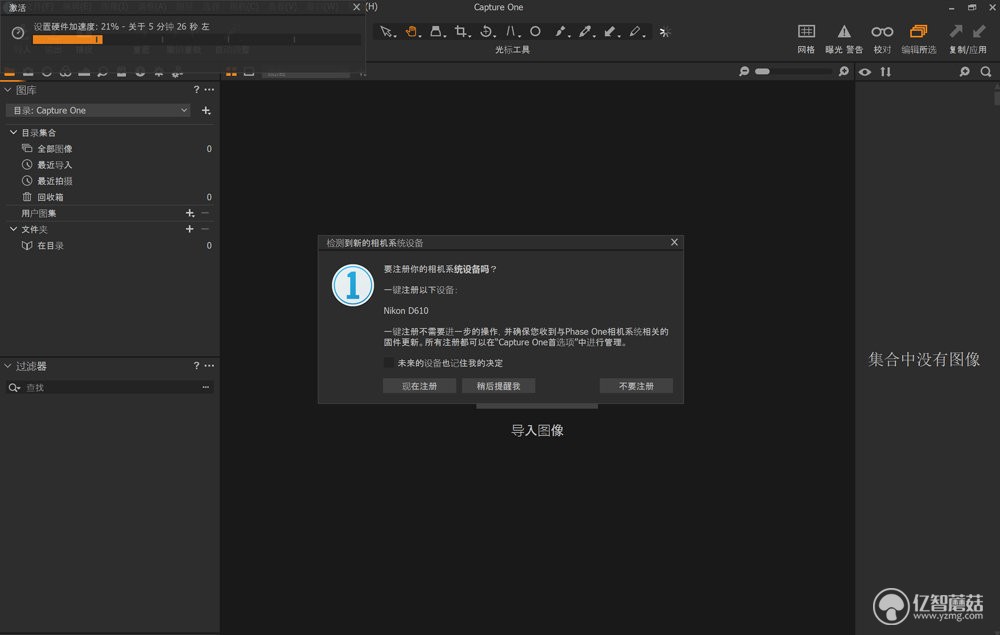The image size is (1000, 635).
Task: Add a new item to 用户图集
Action: coord(190,213)
